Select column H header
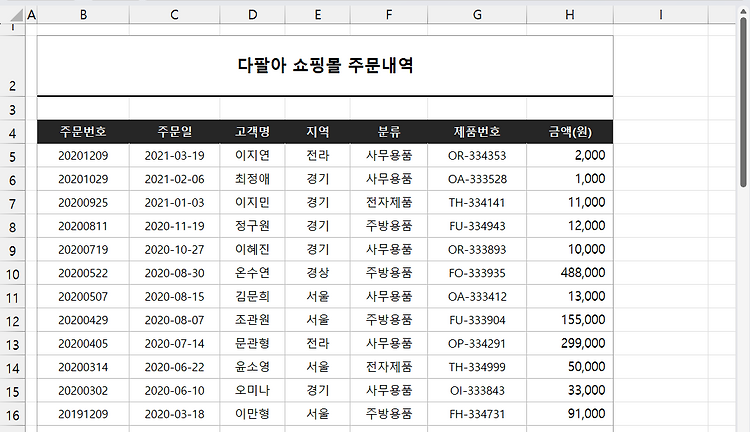 pyautogui.click(x=570, y=15)
